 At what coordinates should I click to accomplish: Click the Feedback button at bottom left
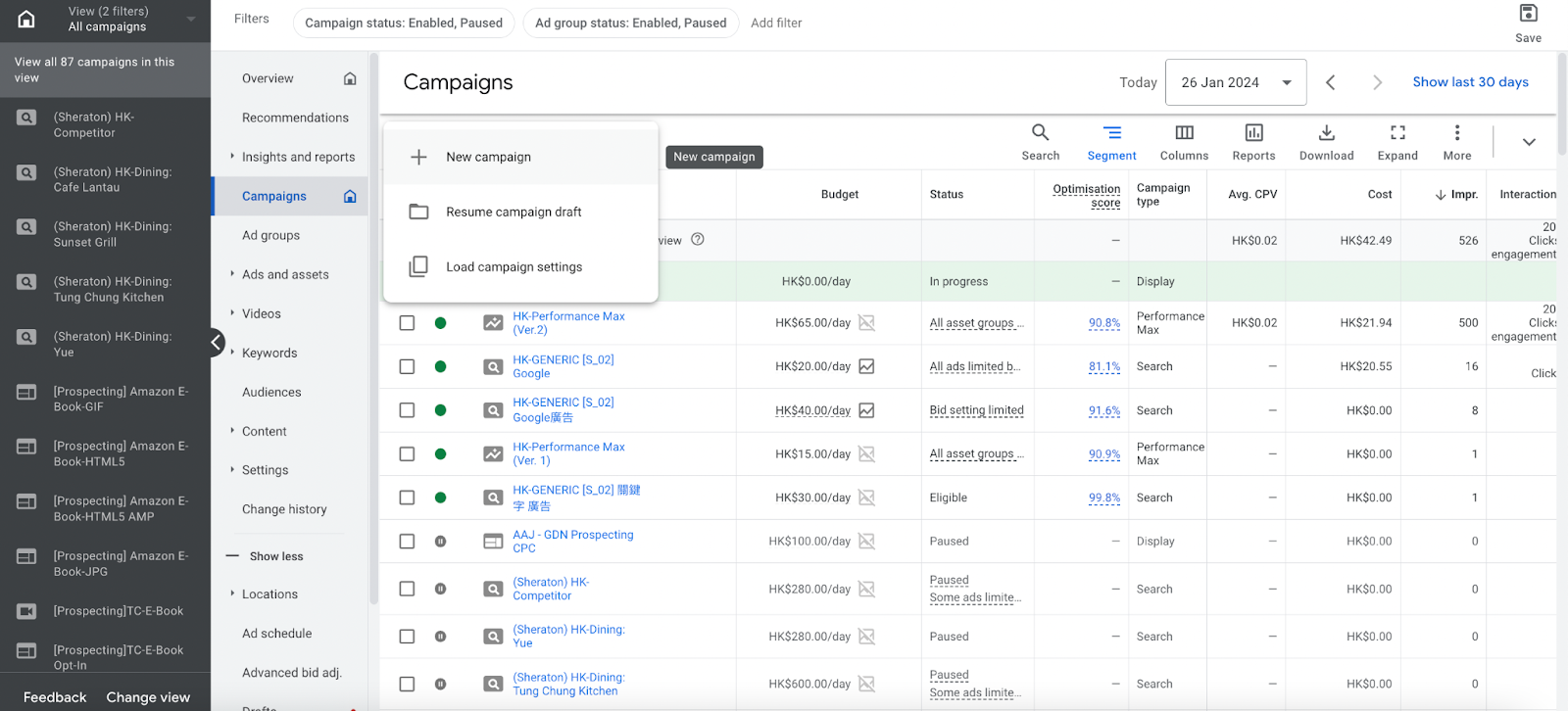point(55,697)
